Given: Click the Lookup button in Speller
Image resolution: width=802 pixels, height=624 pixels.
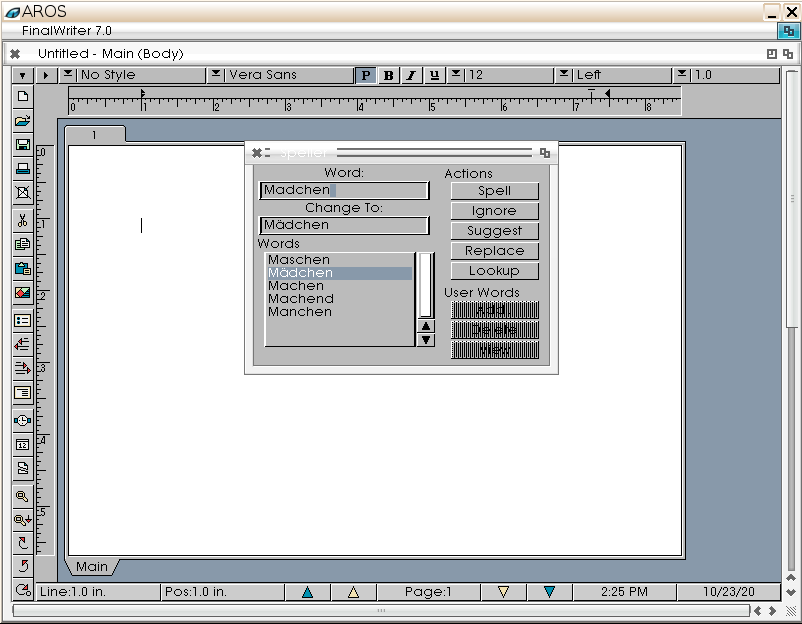Looking at the screenshot, I should coord(495,271).
